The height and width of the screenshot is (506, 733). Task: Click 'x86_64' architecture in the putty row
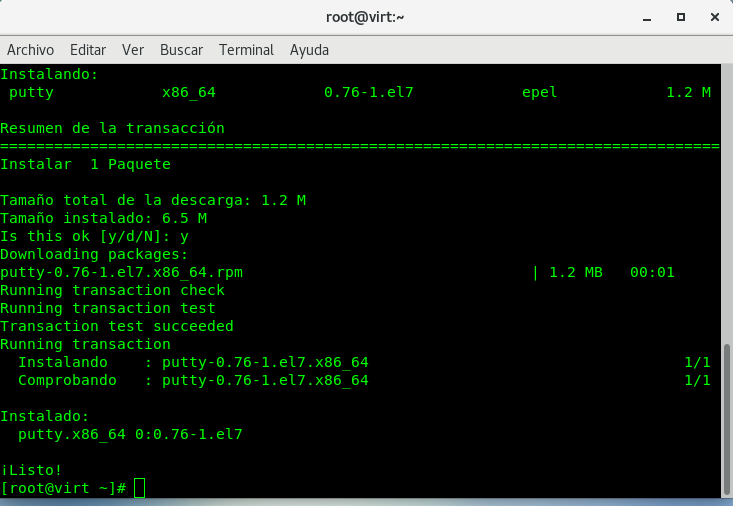pos(189,93)
